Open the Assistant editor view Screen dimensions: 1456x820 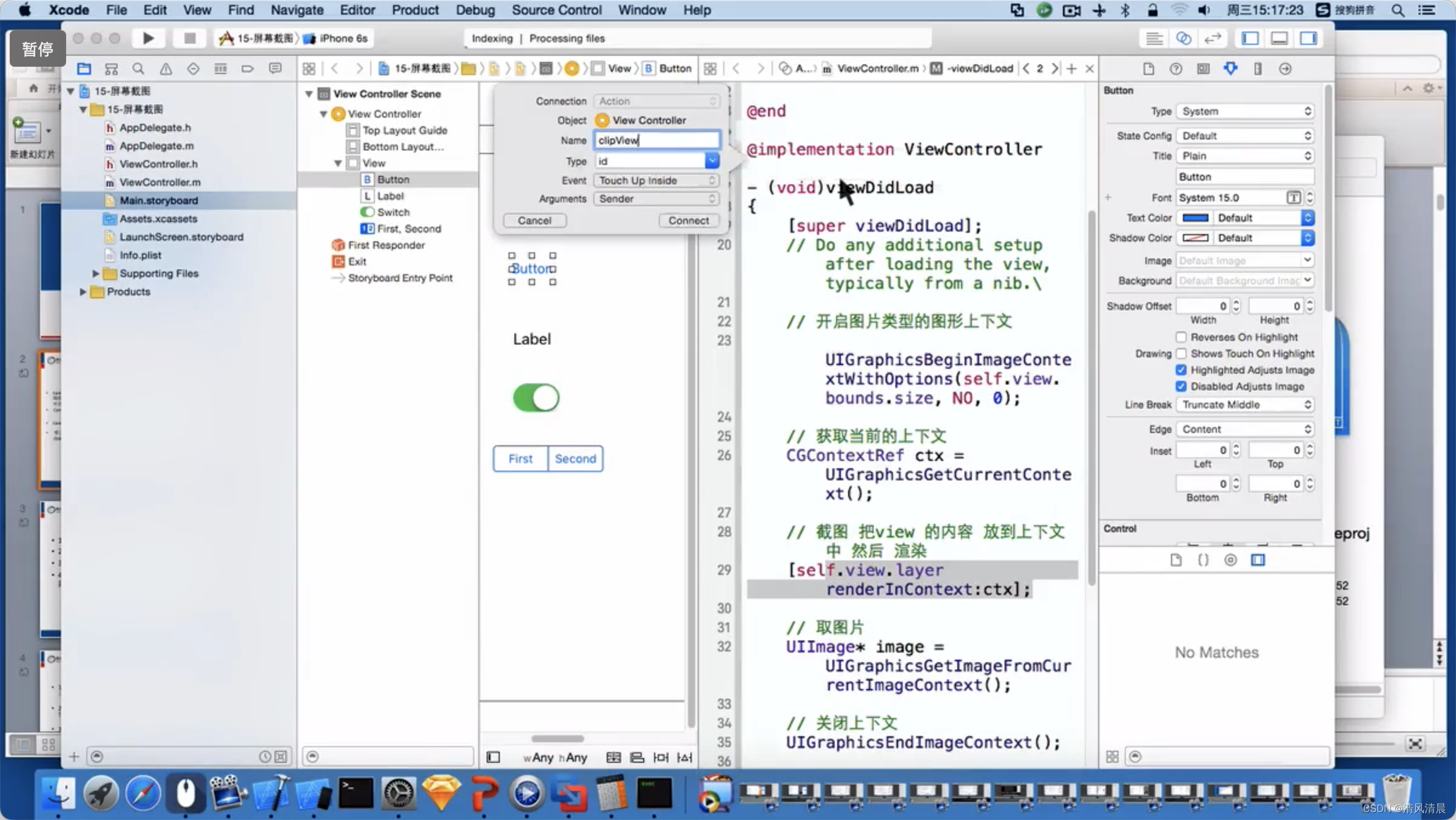point(1184,38)
